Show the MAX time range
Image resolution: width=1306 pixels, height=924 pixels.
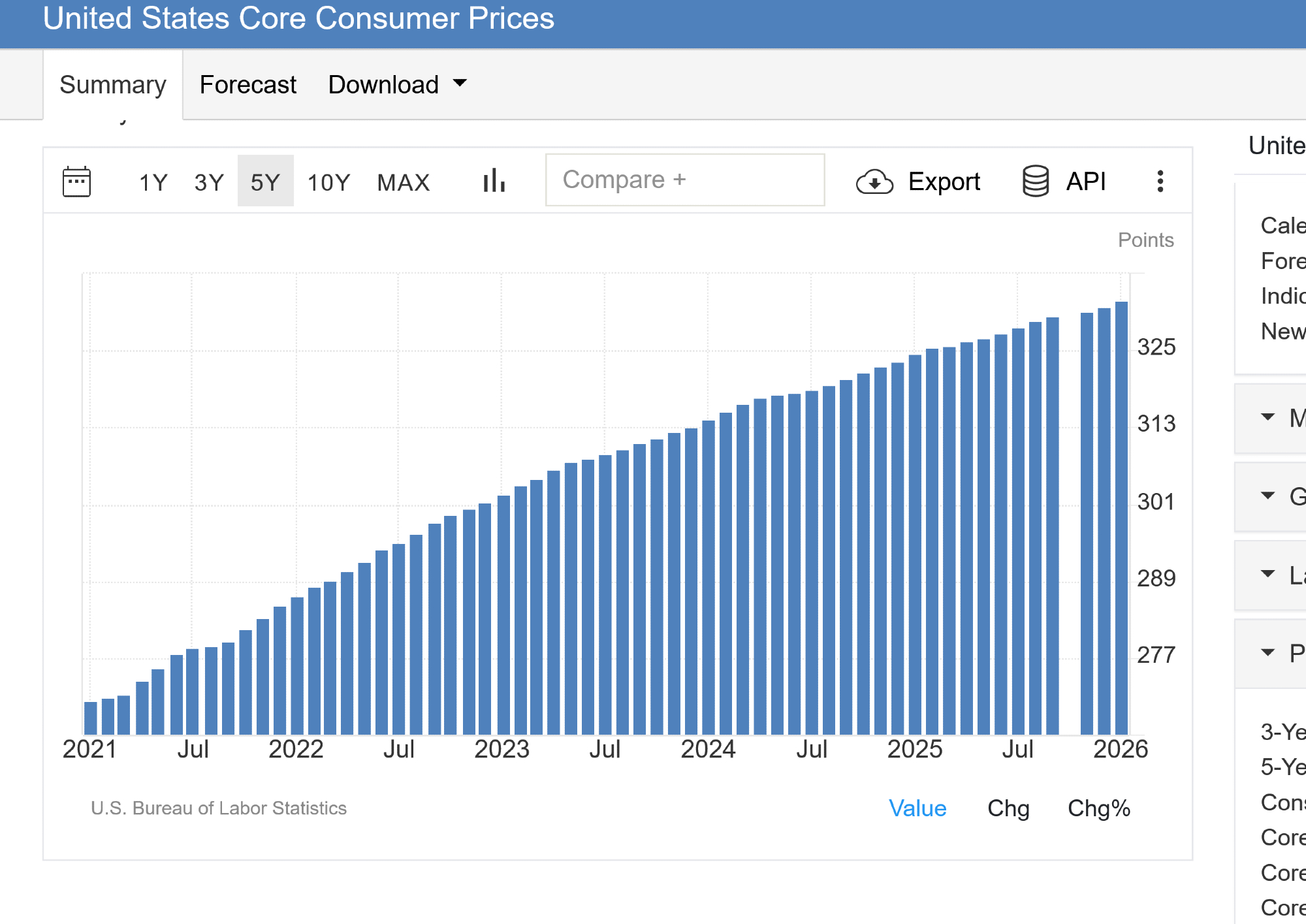tap(403, 182)
